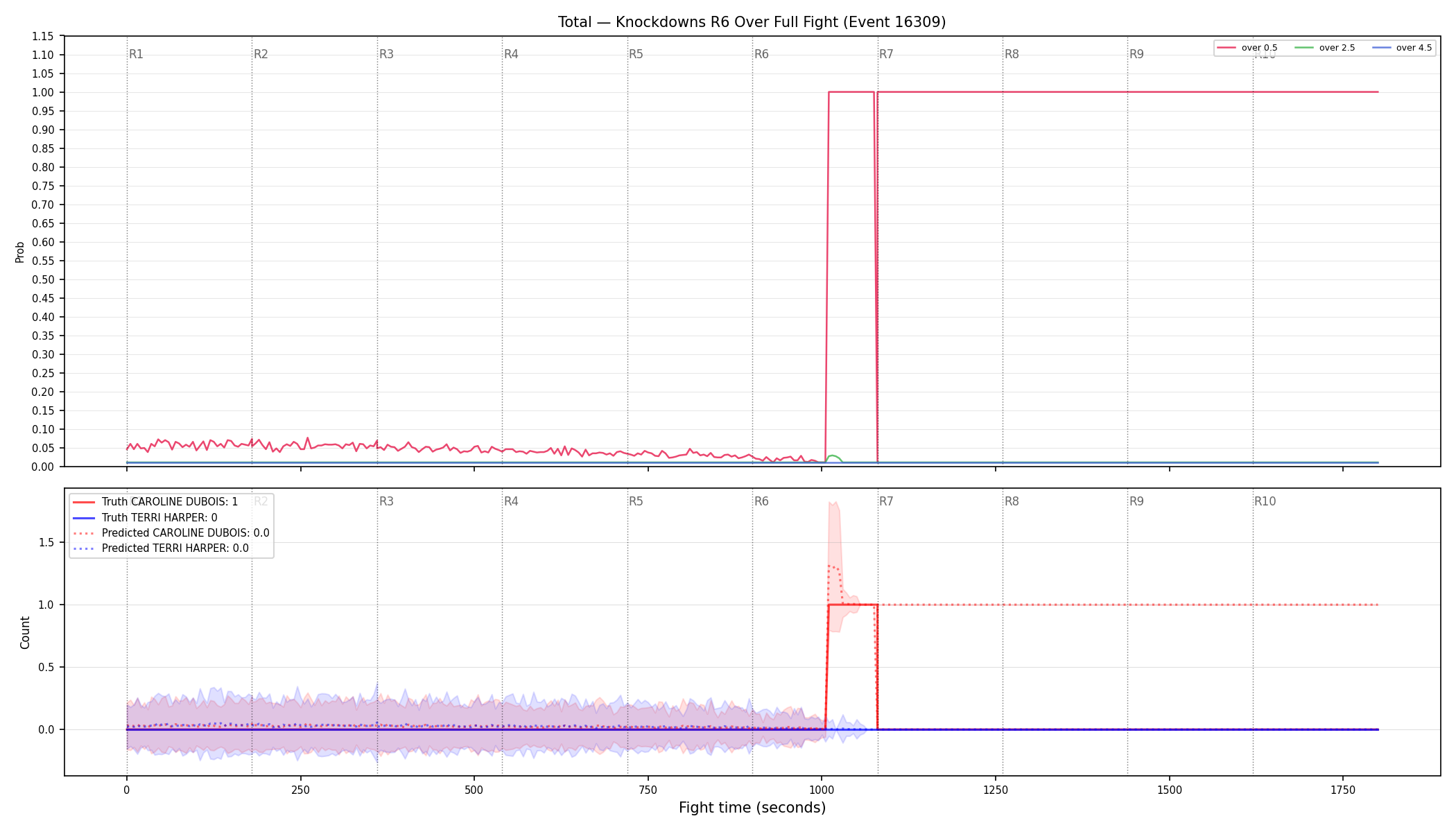Click the R1 round label in the Prob chart
Viewport: 1456px width, 832px height.
coord(136,54)
